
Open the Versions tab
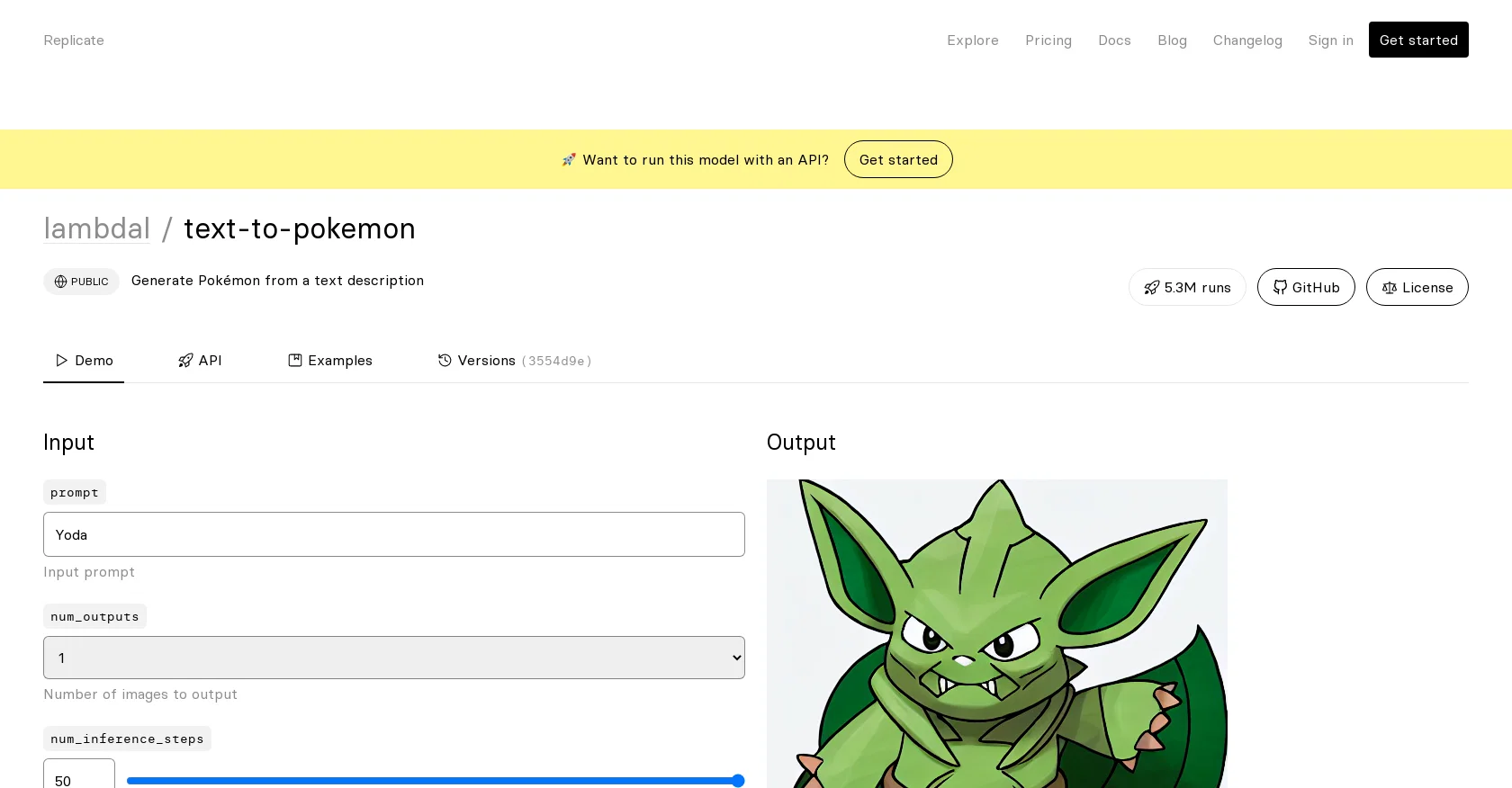(515, 361)
